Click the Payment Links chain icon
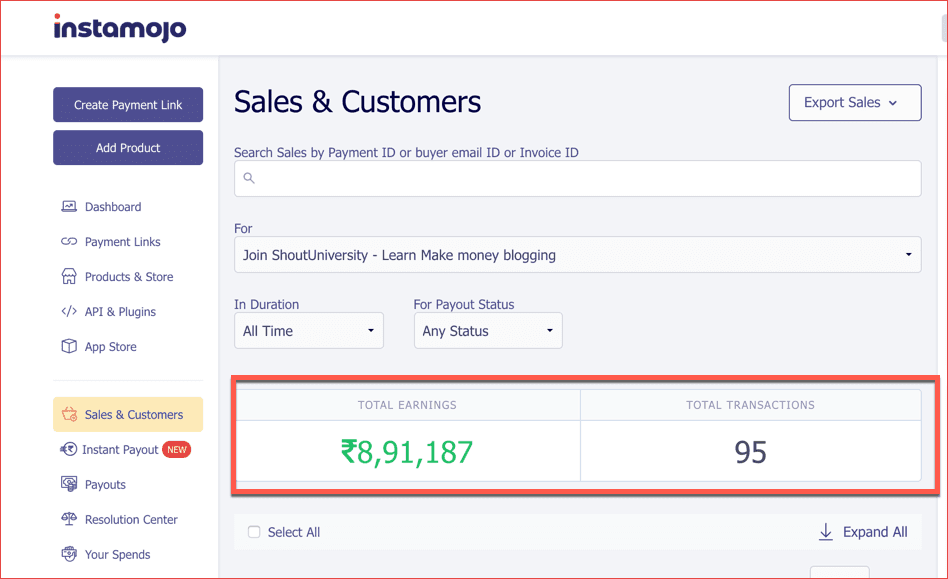 (x=68, y=241)
